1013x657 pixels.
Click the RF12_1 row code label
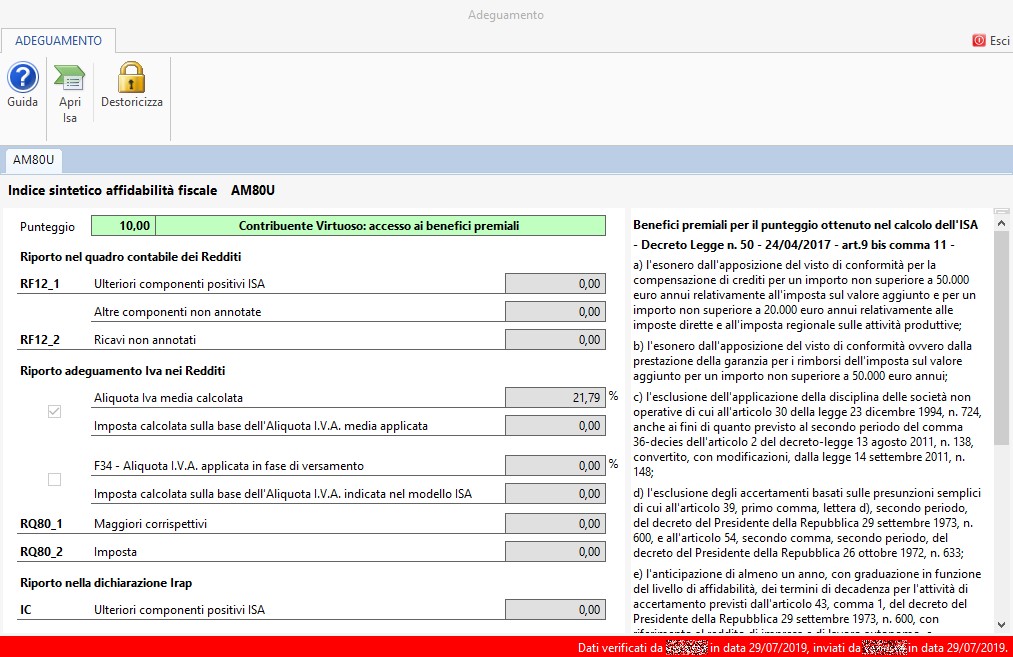pyautogui.click(x=40, y=284)
